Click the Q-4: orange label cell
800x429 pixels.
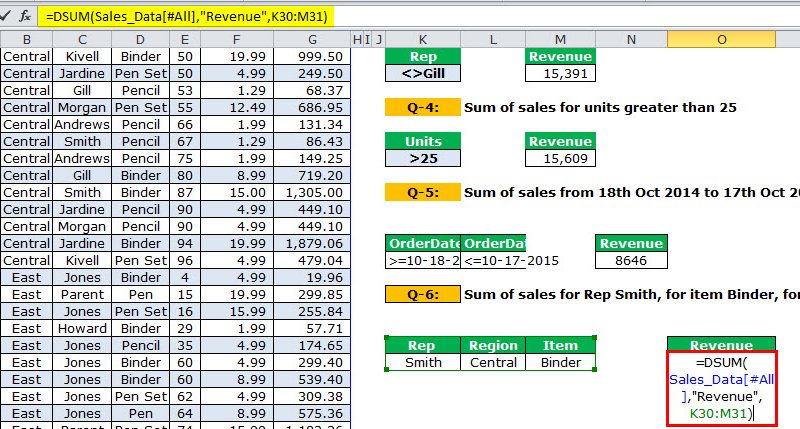tap(423, 107)
